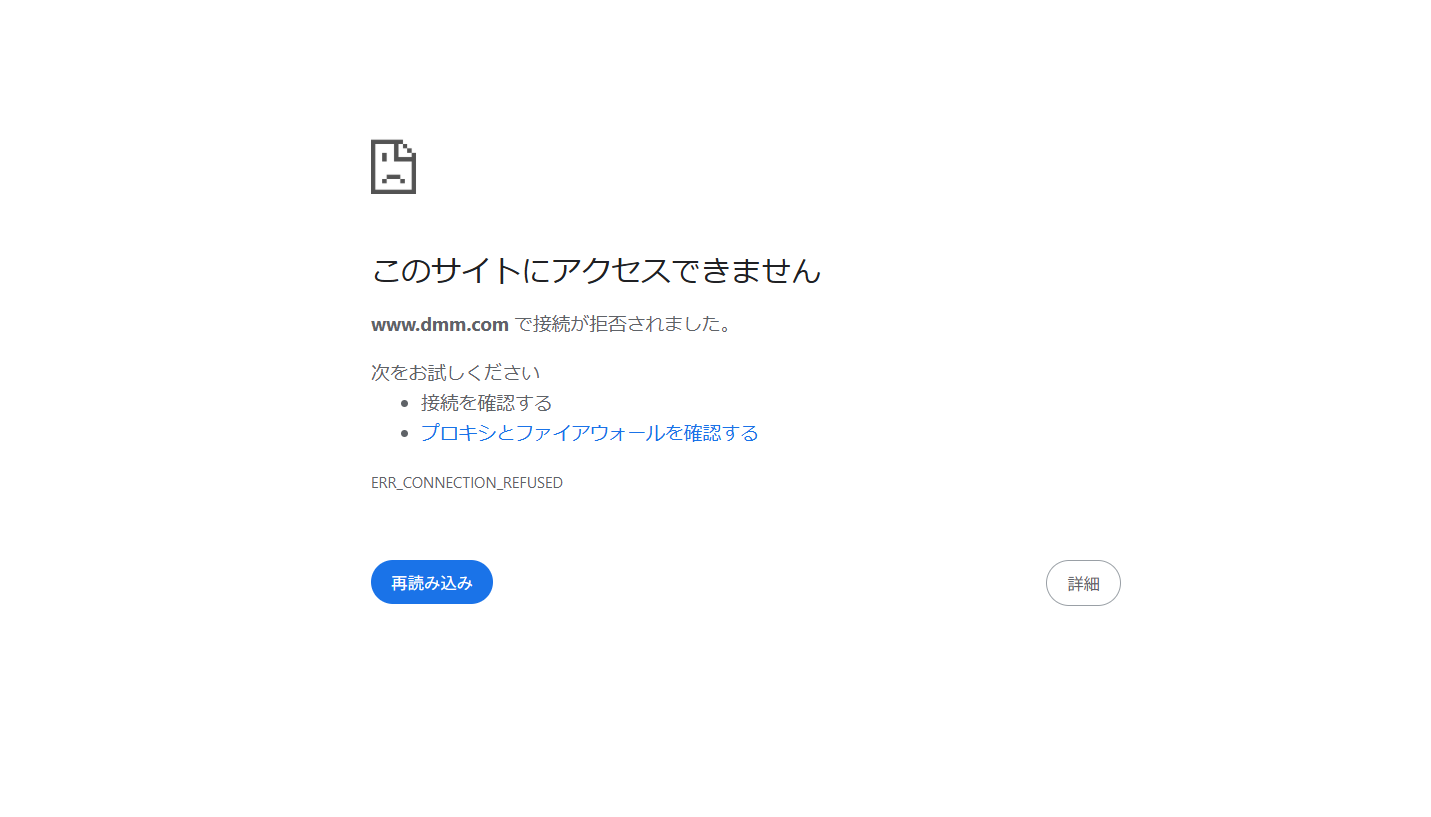Click the word アクセス in the heading
1431x817 pixels.
coord(611,270)
